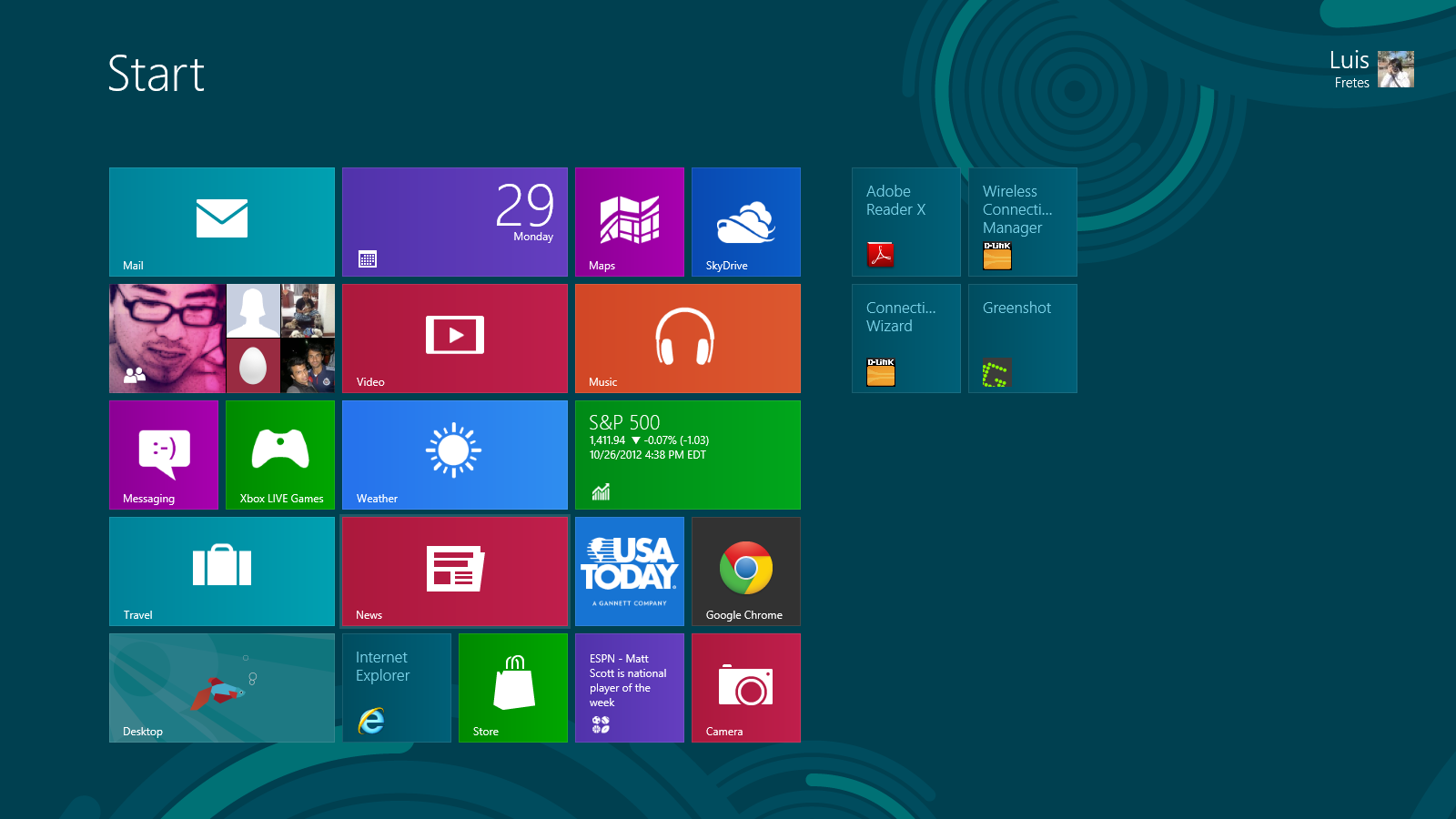This screenshot has width=1456, height=819.
Task: Open the Messaging tile
Action: pos(164,455)
